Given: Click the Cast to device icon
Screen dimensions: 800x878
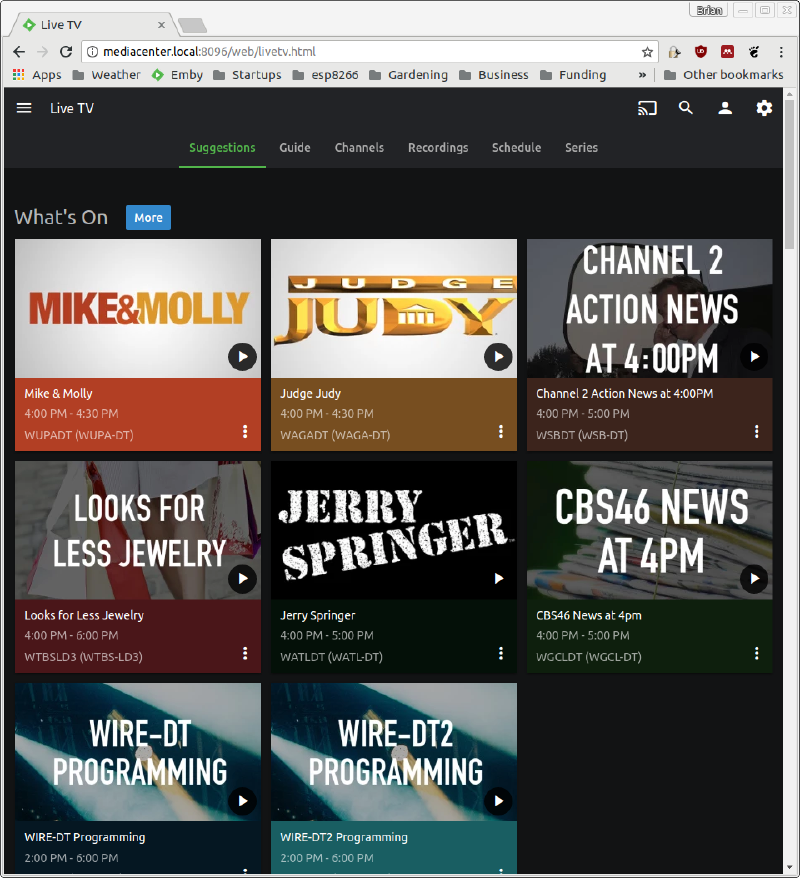Looking at the screenshot, I should [x=647, y=108].
